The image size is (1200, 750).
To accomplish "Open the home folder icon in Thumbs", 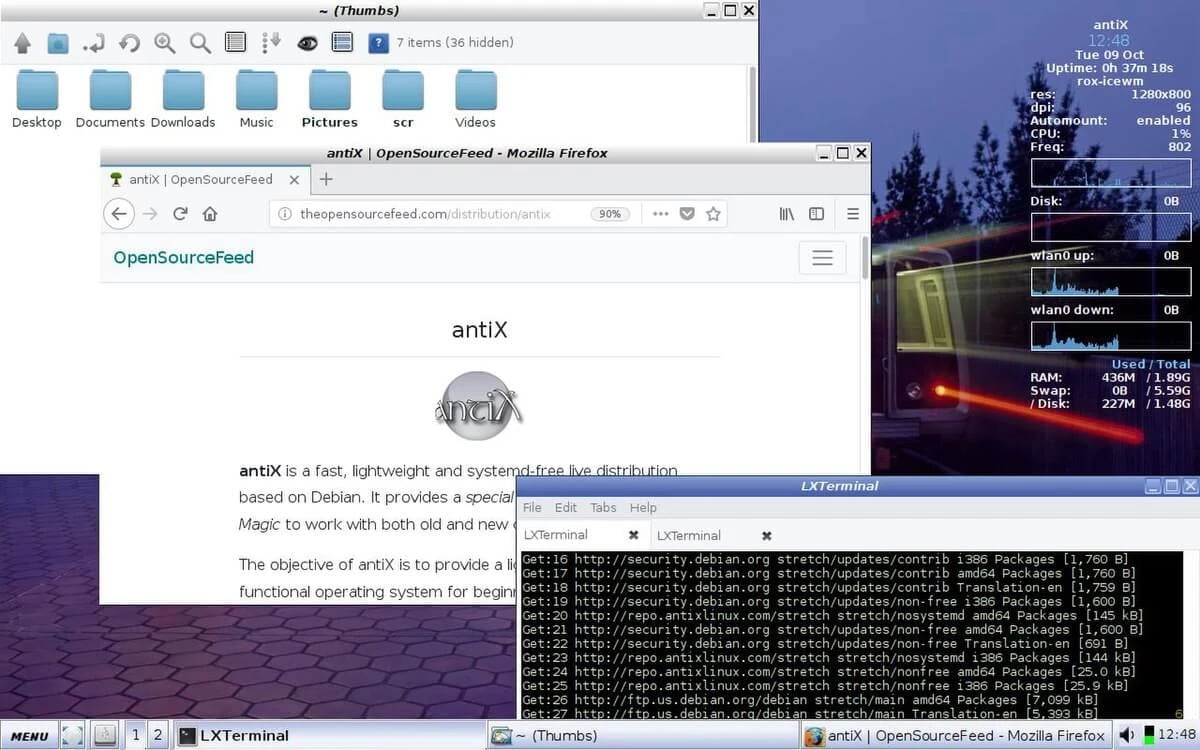I will point(59,42).
